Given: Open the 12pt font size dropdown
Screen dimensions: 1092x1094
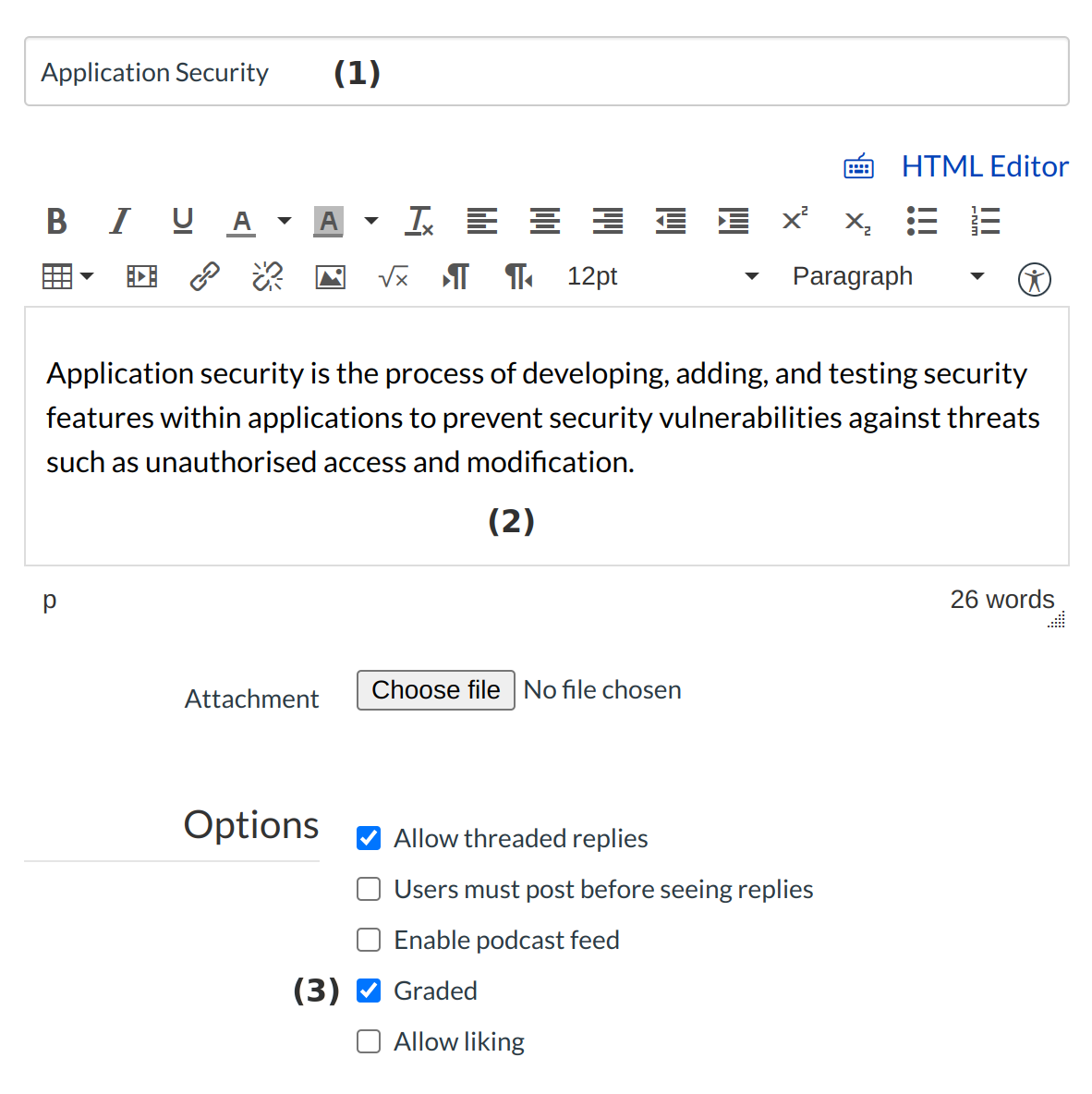Looking at the screenshot, I should [661, 276].
